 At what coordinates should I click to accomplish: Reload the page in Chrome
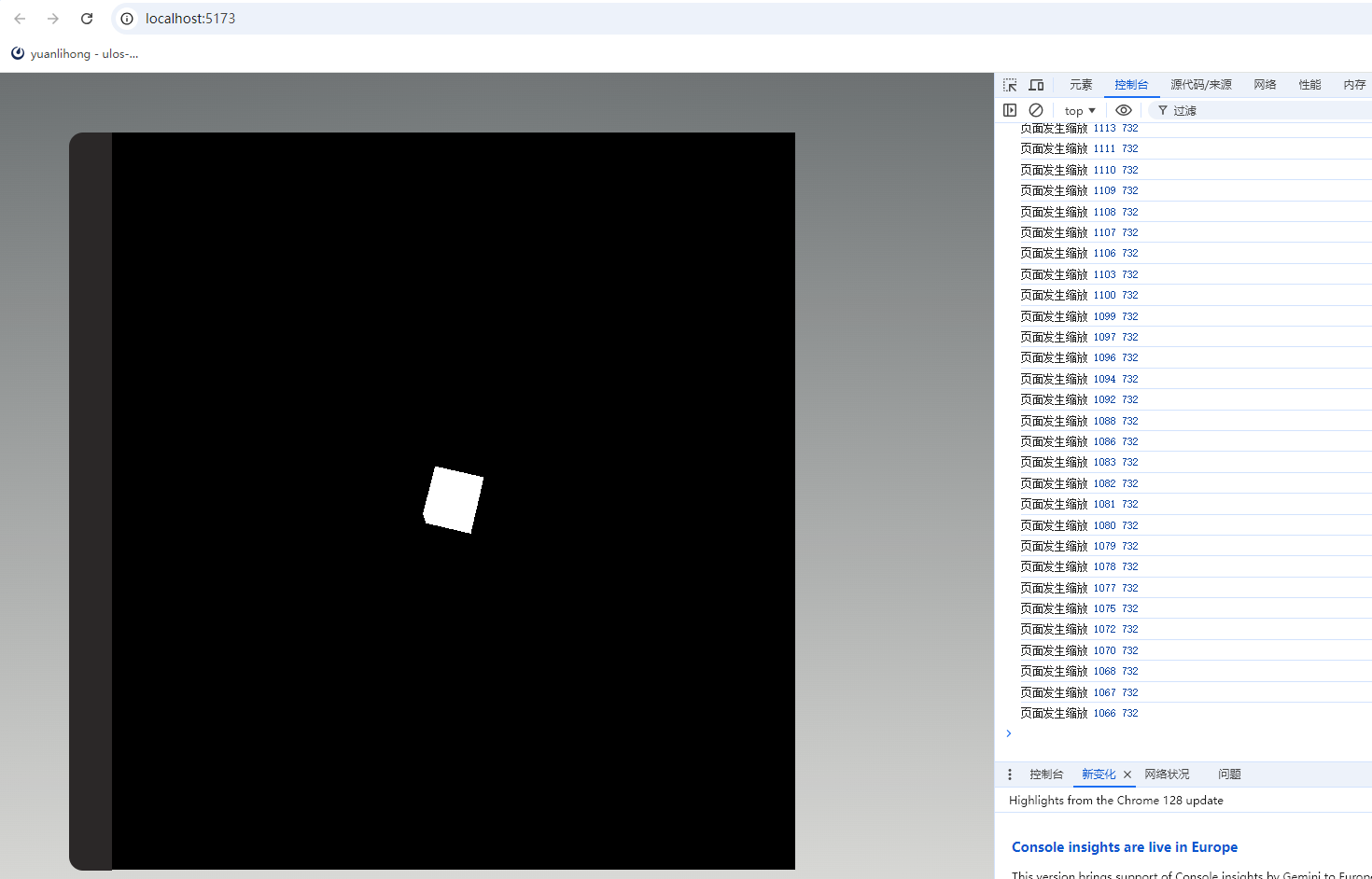[87, 18]
